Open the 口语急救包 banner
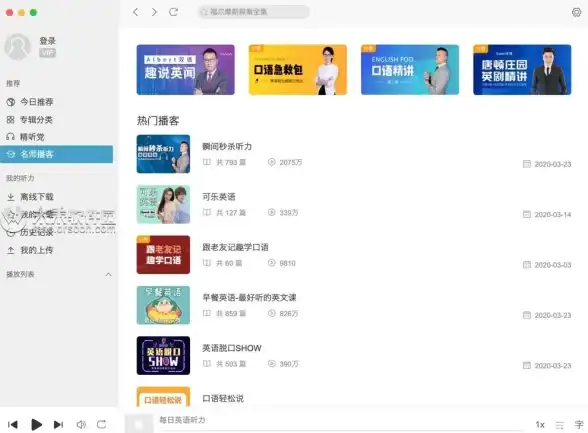This screenshot has width=588, height=433. coord(298,70)
